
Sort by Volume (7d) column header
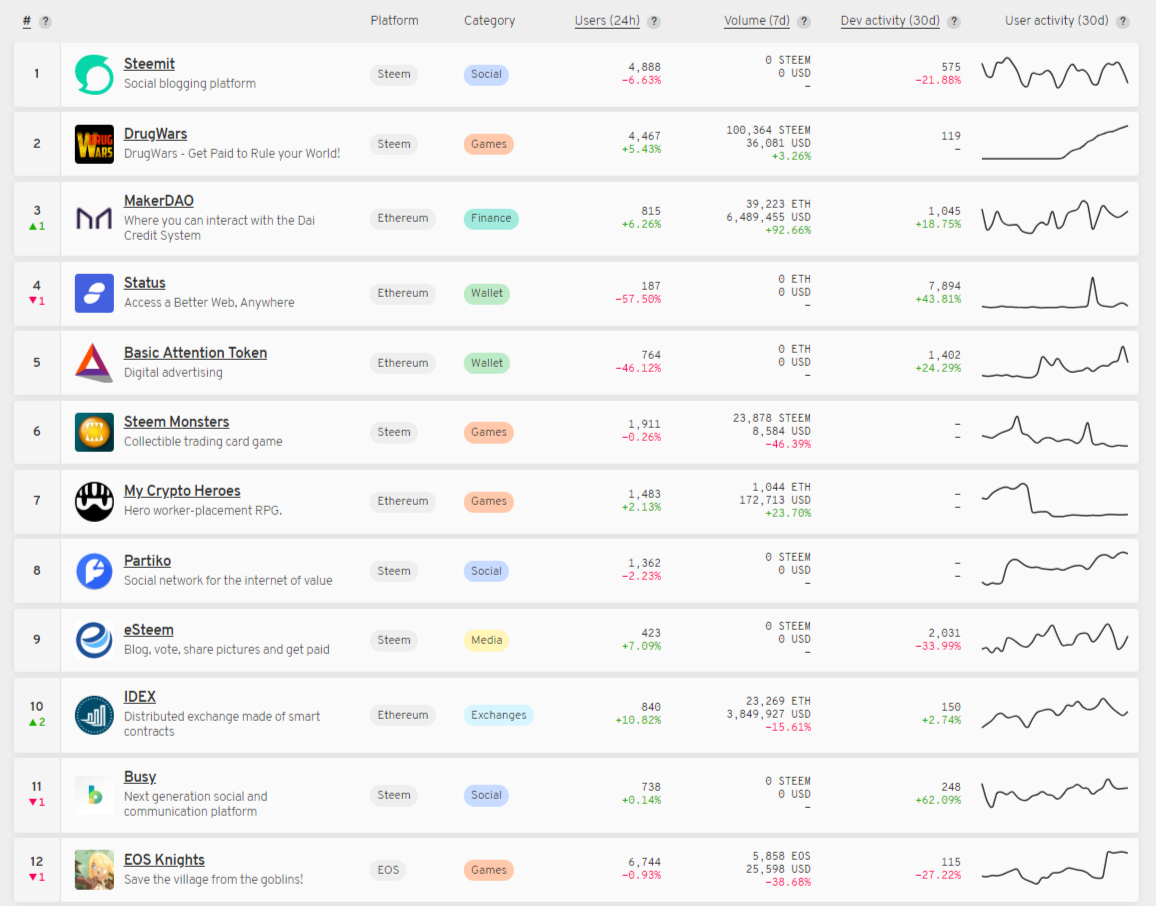click(x=756, y=21)
